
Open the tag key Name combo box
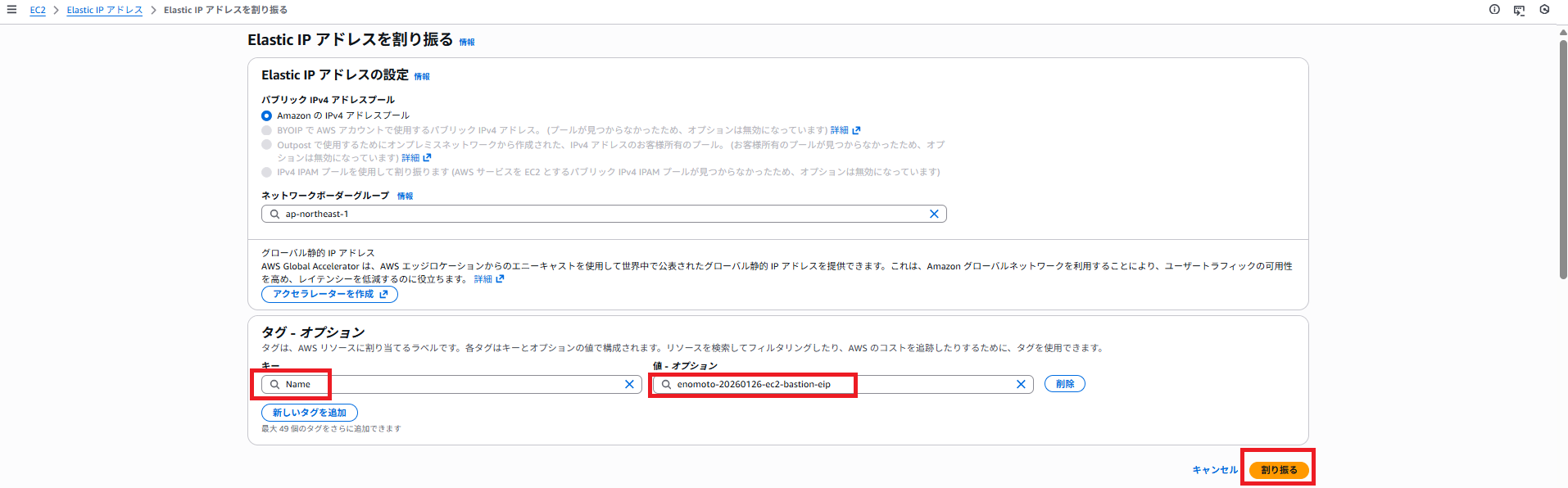[x=451, y=384]
